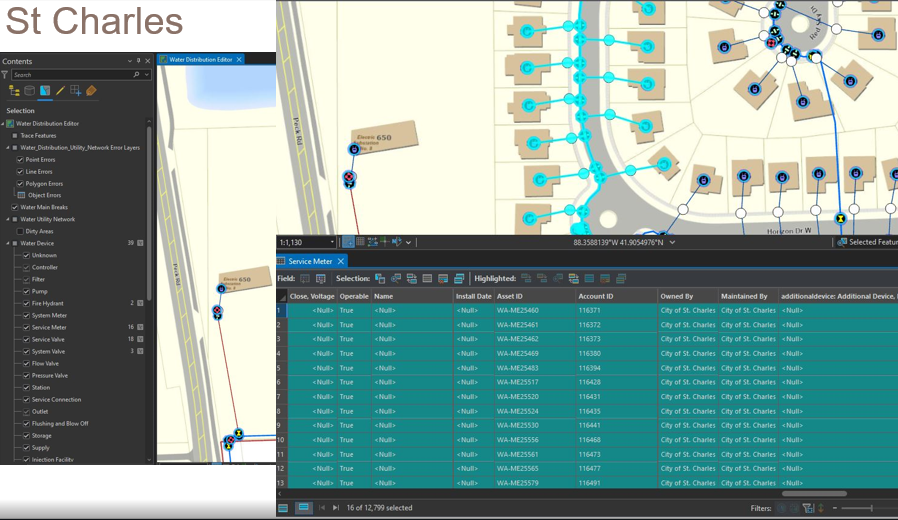898x520 pixels.
Task: Collapse Water Distribution Editor map node
Action: (x=3, y=124)
